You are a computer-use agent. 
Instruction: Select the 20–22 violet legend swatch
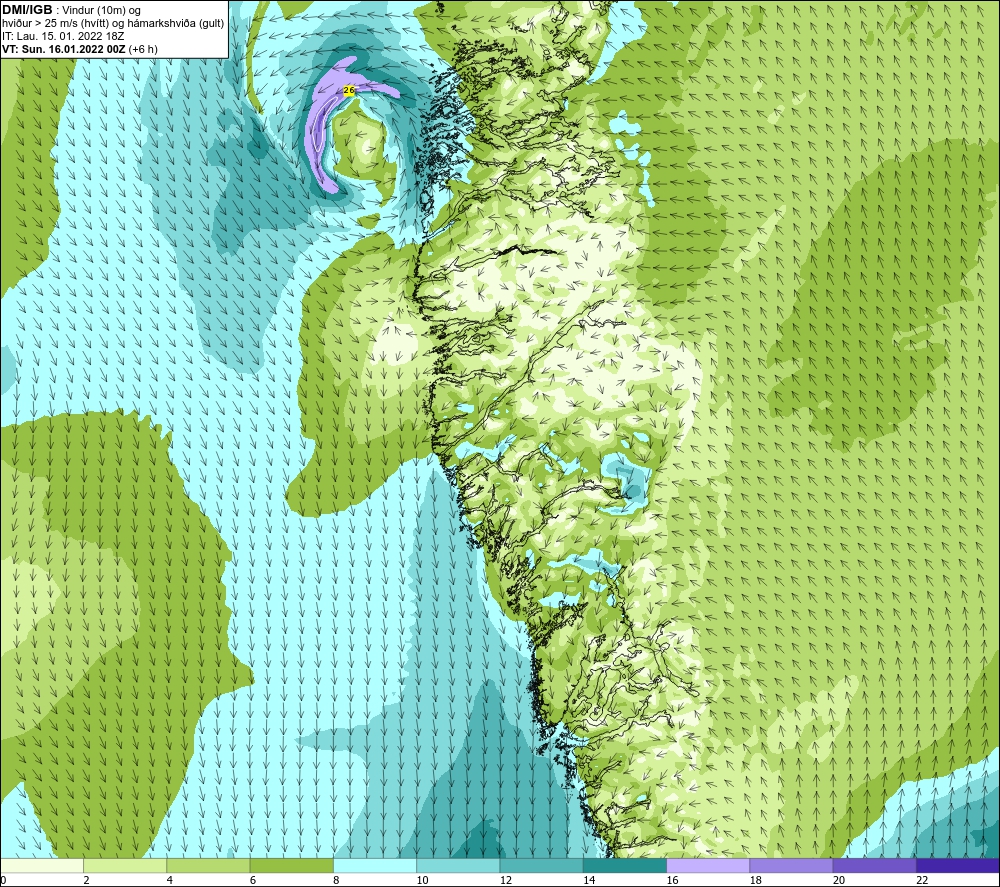(874, 865)
